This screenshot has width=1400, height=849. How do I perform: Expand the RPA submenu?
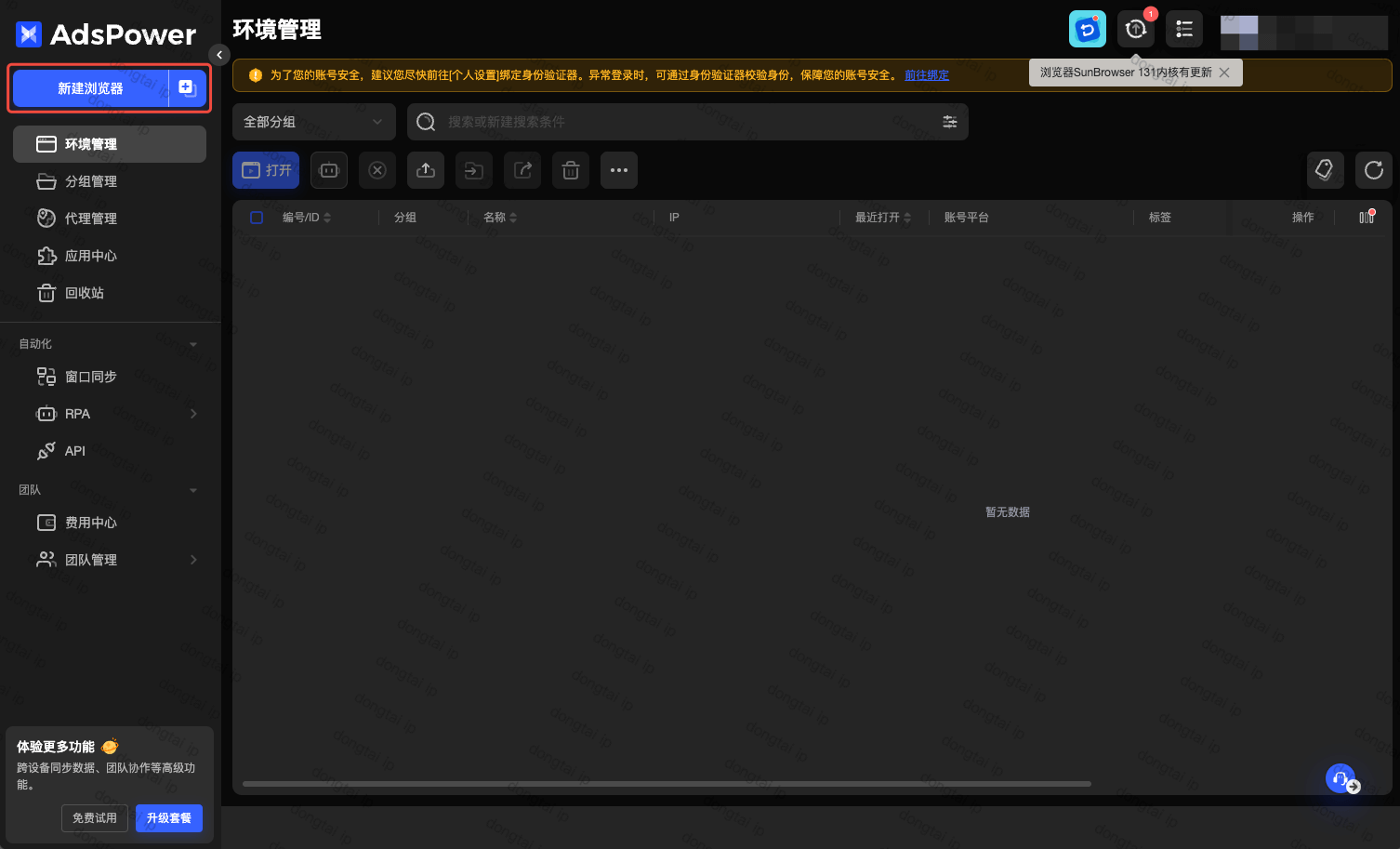192,414
